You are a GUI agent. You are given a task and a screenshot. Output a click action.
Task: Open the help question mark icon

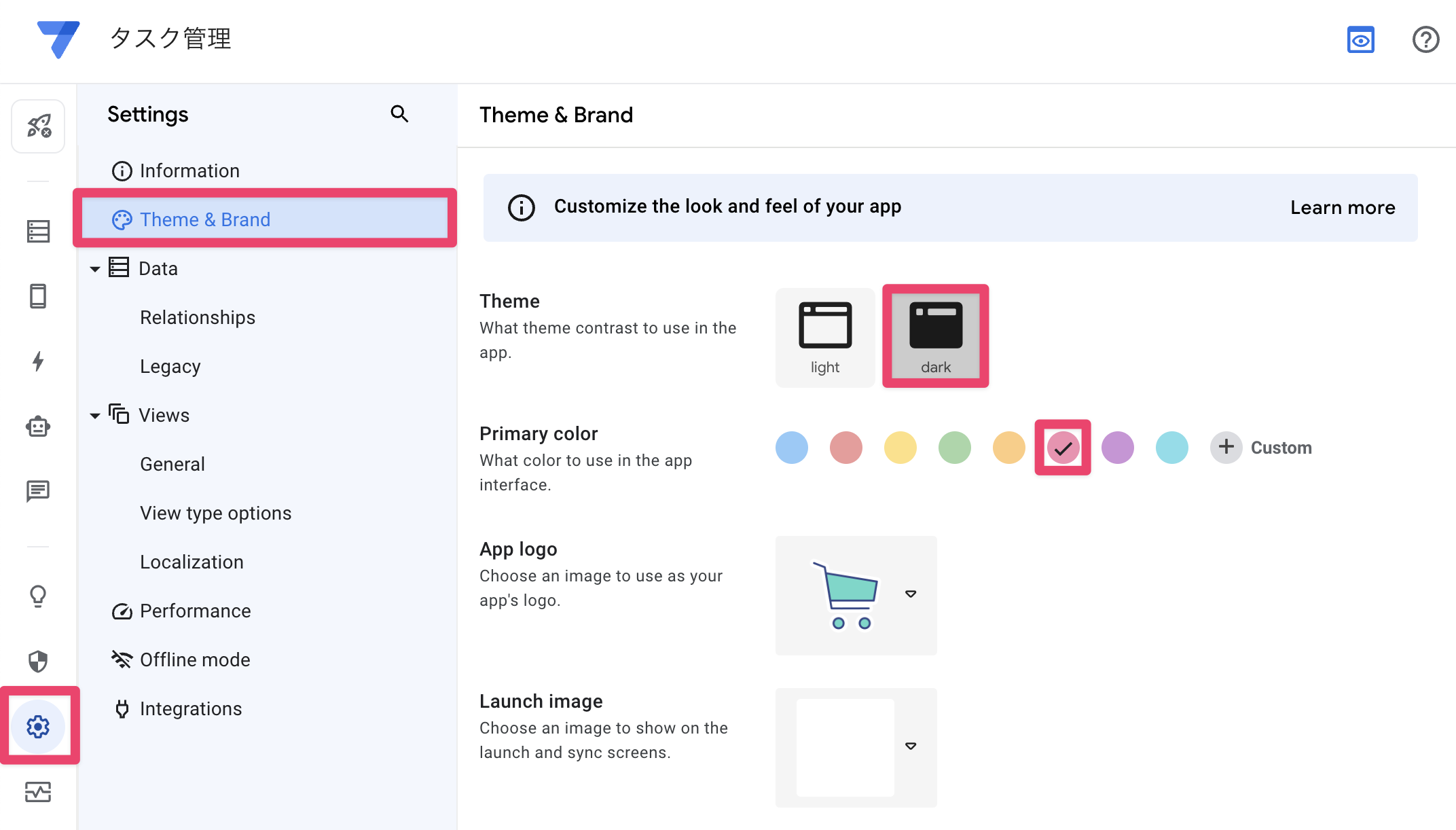1425,39
